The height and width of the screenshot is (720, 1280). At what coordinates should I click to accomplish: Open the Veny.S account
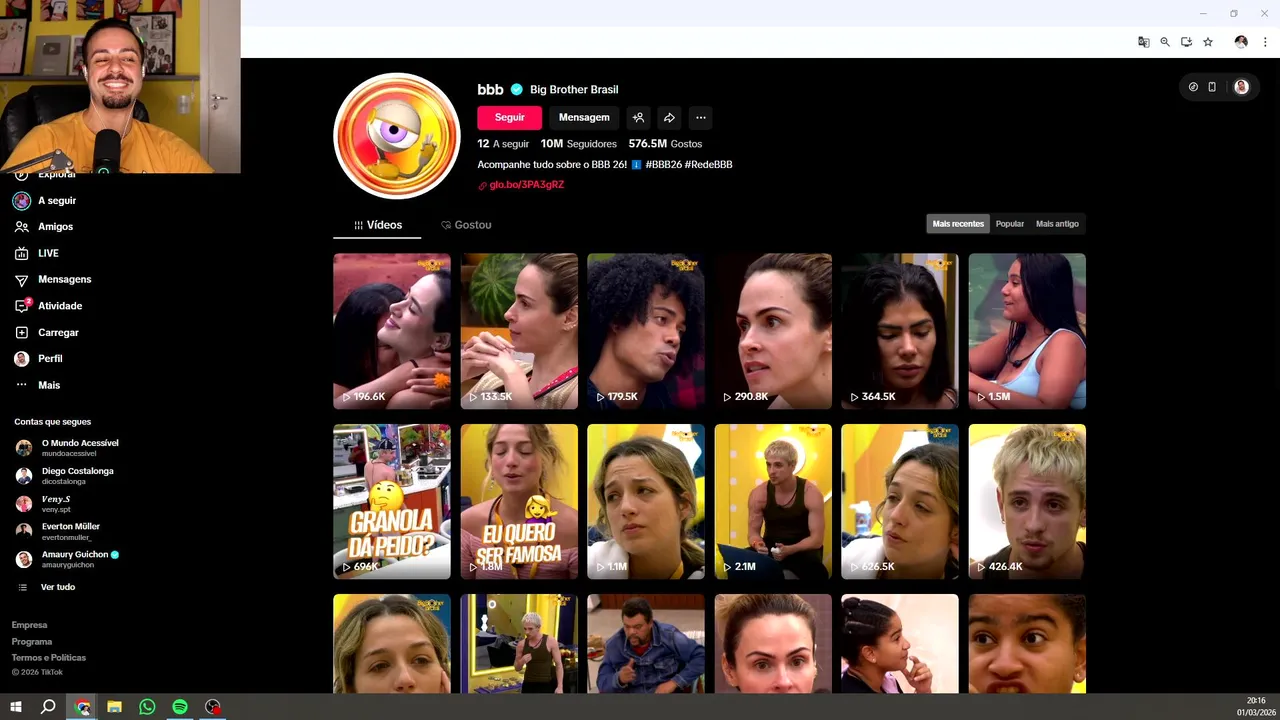coord(44,504)
